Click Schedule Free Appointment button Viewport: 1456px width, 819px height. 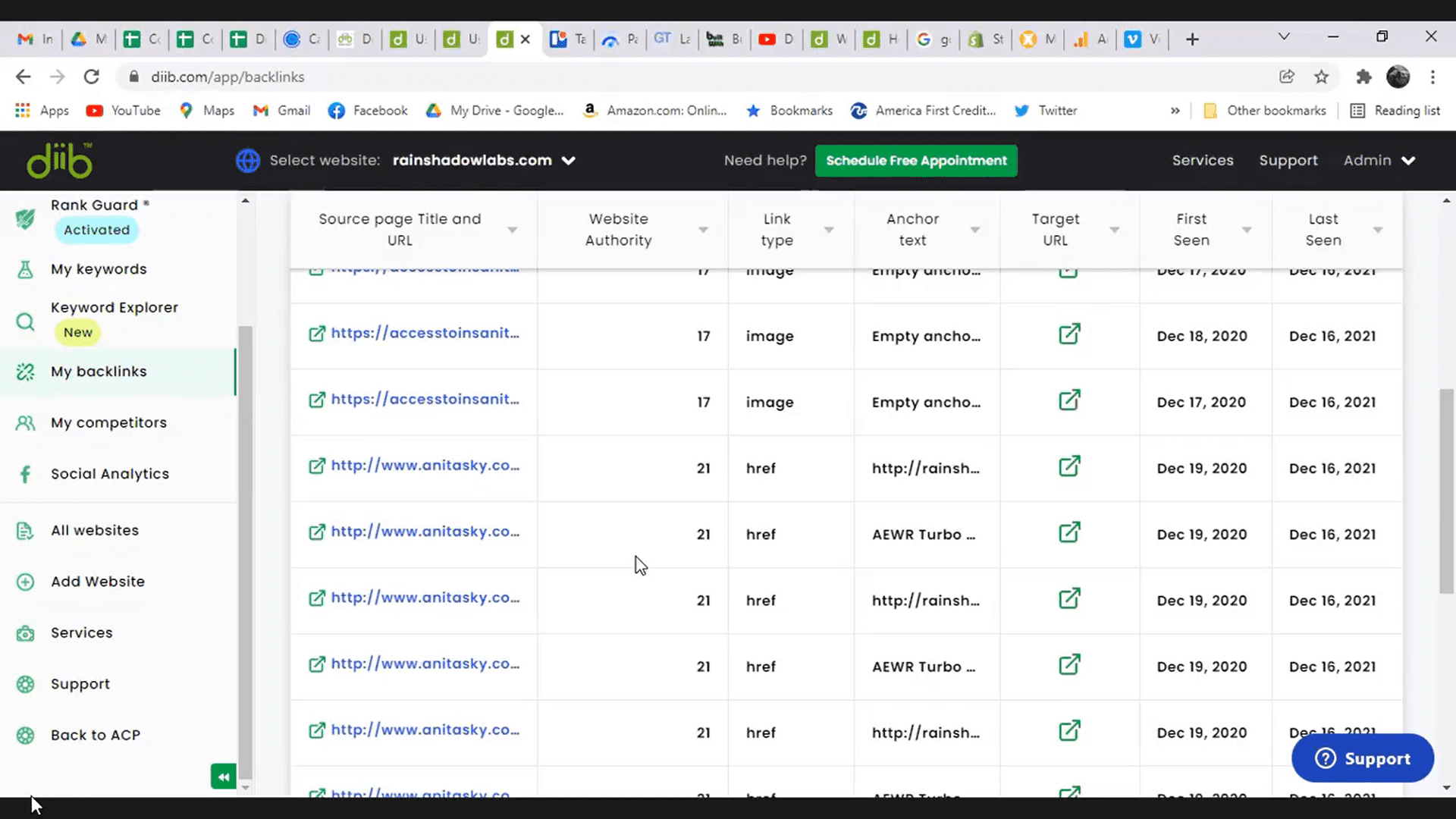[x=916, y=161]
